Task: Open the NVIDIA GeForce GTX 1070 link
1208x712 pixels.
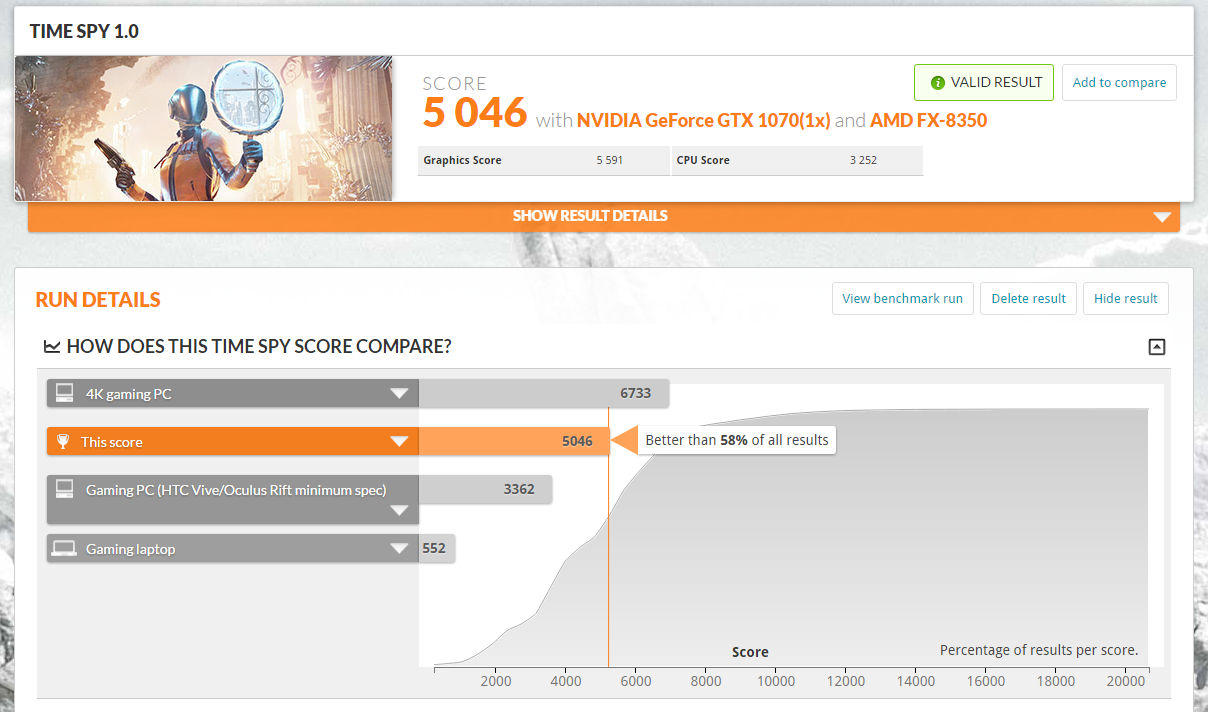Action: 703,120
